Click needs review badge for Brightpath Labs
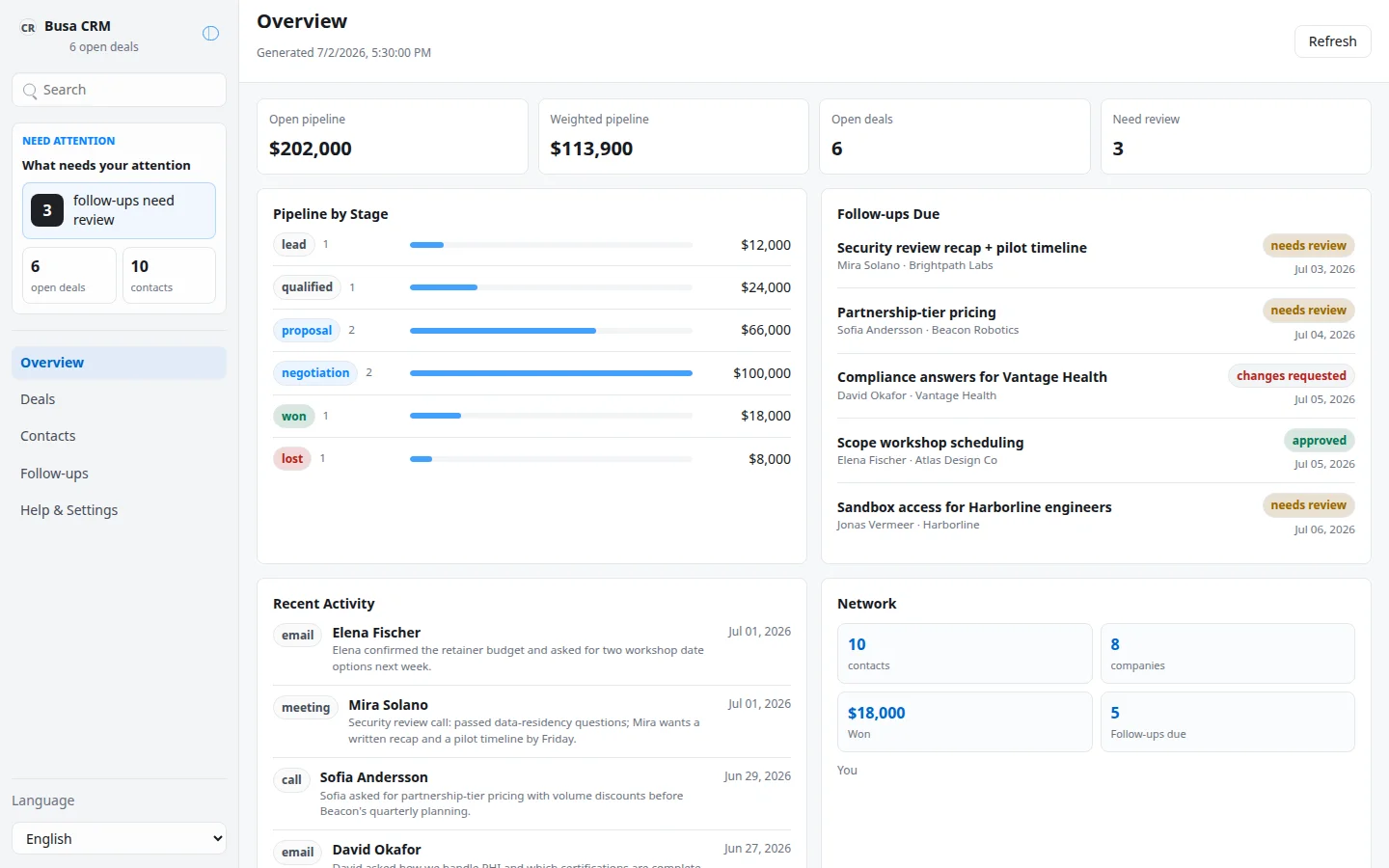1389x868 pixels. [1308, 246]
